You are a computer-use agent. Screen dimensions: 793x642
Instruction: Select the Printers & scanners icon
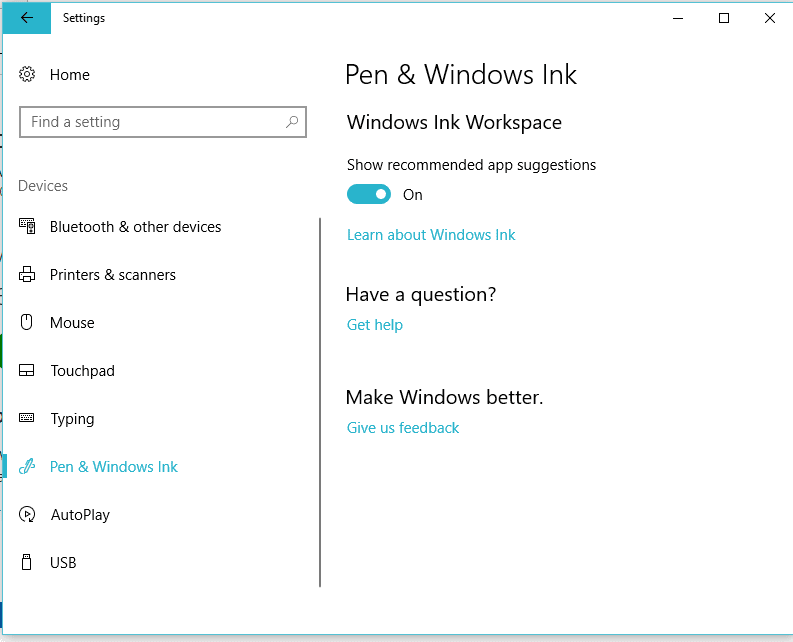[x=27, y=274]
